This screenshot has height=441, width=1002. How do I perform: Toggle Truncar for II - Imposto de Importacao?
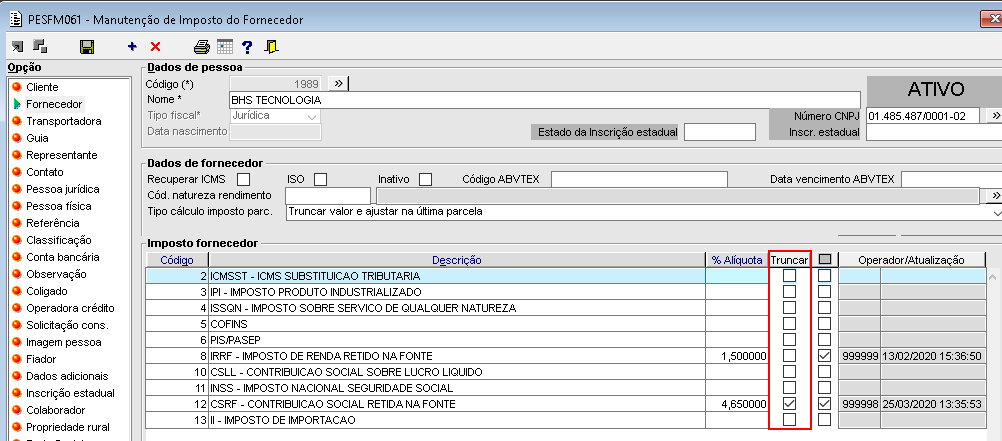pyautogui.click(x=790, y=420)
